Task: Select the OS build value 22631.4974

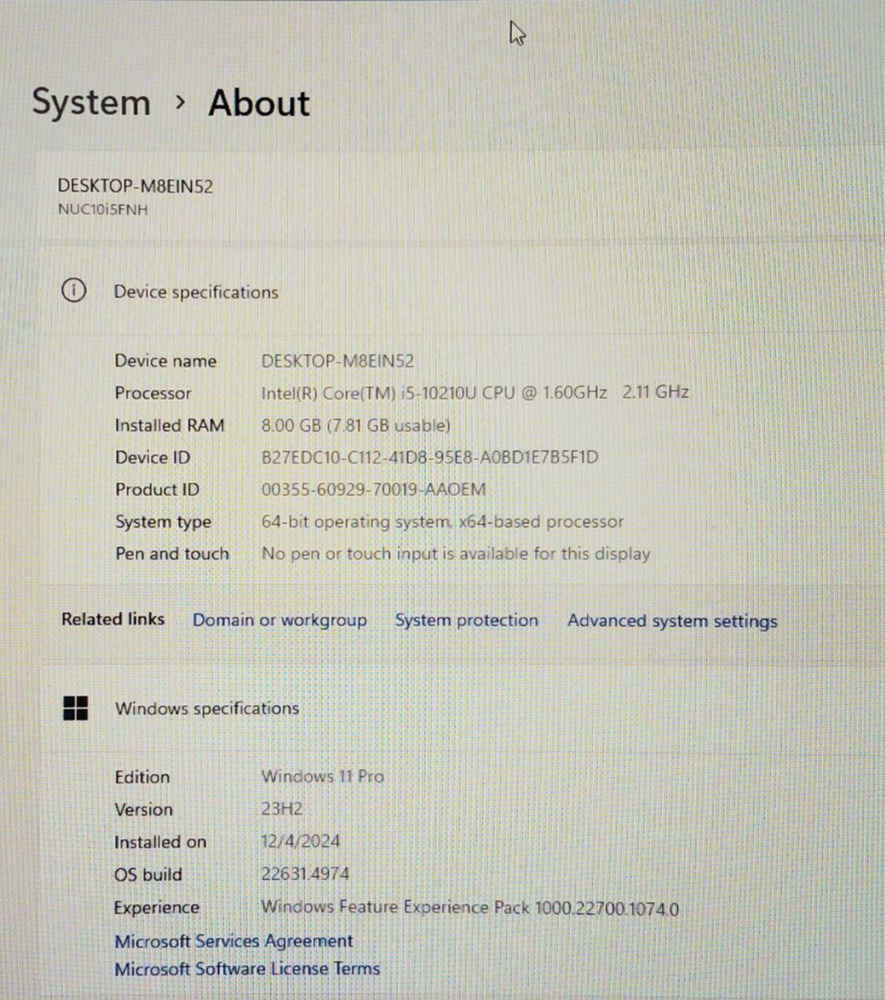Action: pyautogui.click(x=305, y=874)
